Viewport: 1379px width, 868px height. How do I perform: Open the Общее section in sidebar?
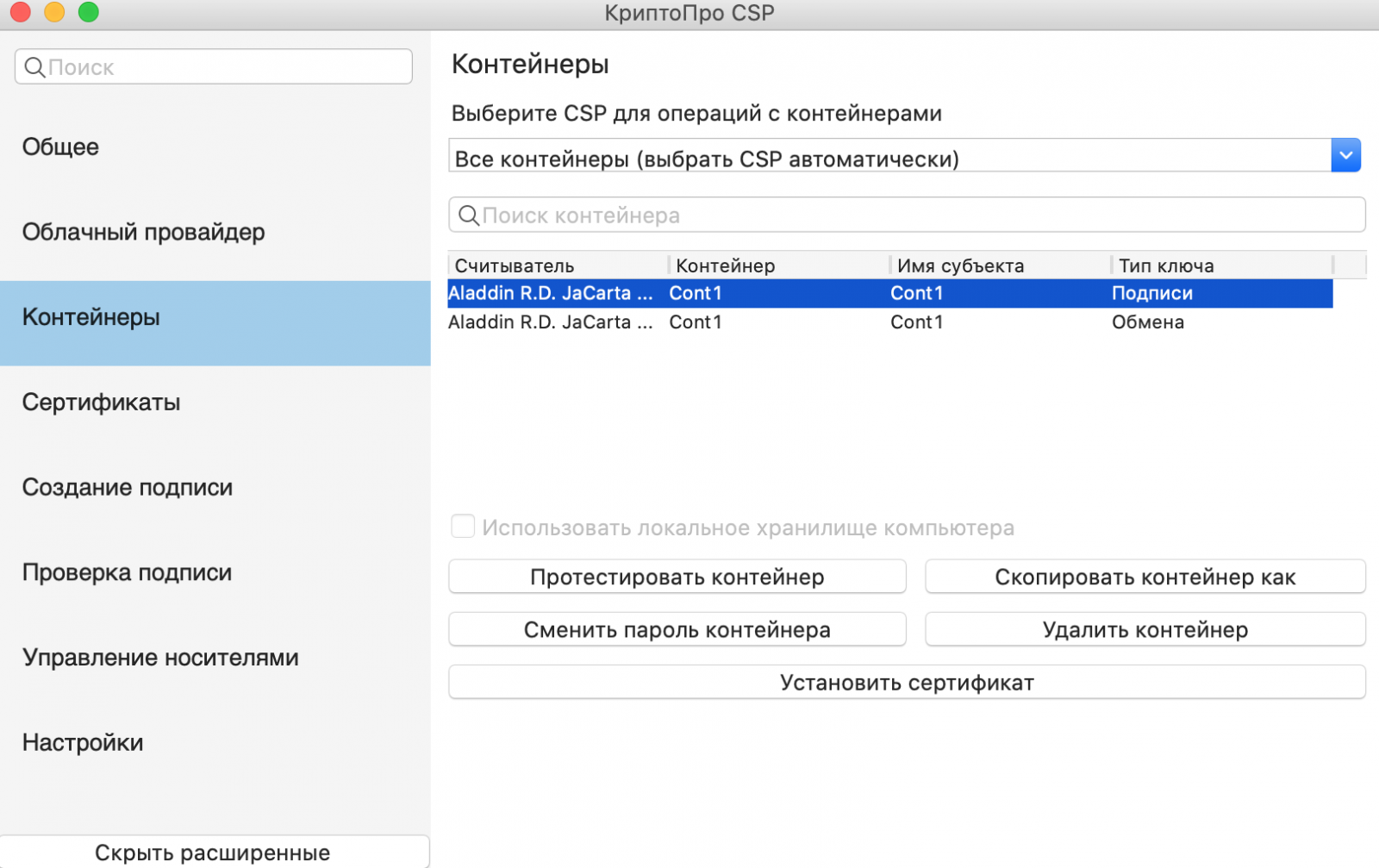tap(60, 147)
